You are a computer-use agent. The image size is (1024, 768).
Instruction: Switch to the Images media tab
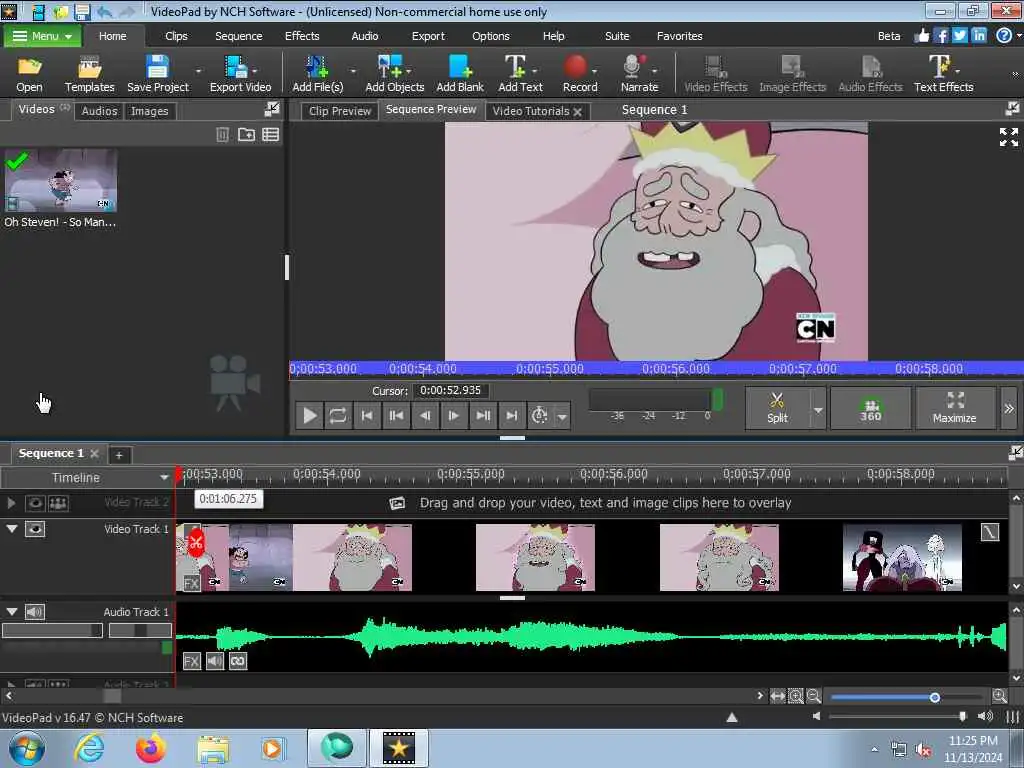(x=150, y=111)
